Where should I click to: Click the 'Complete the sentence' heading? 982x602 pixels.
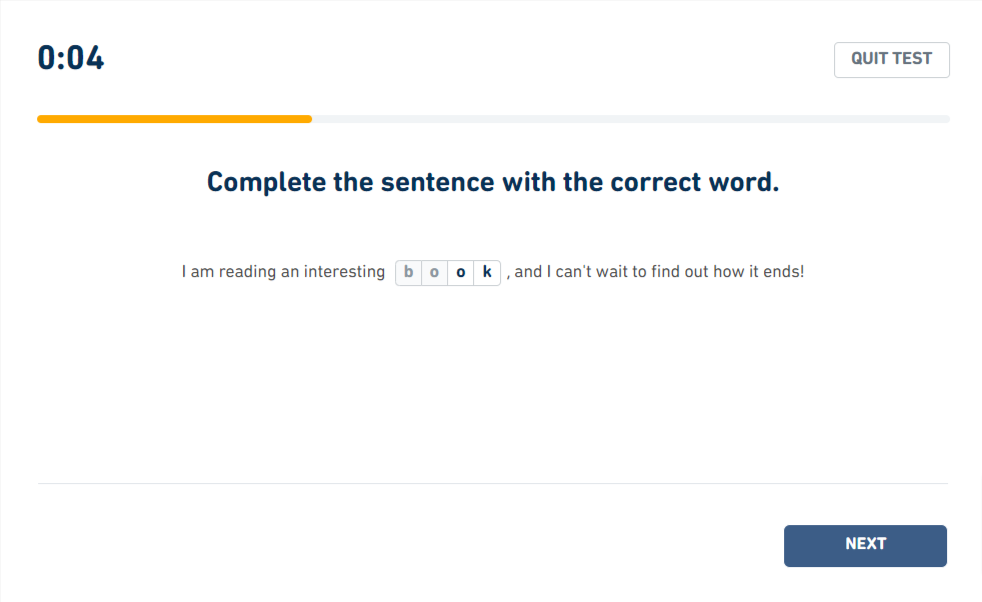(x=493, y=182)
